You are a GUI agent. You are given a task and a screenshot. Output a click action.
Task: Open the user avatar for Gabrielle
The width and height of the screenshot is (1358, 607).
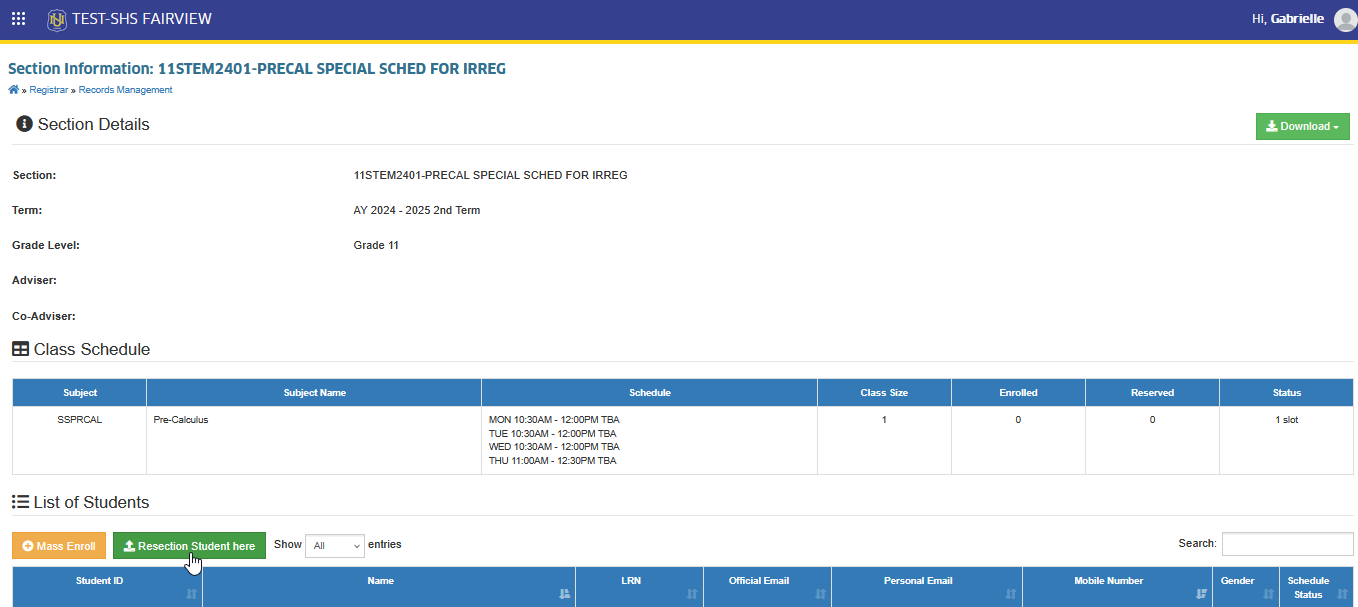point(1345,19)
